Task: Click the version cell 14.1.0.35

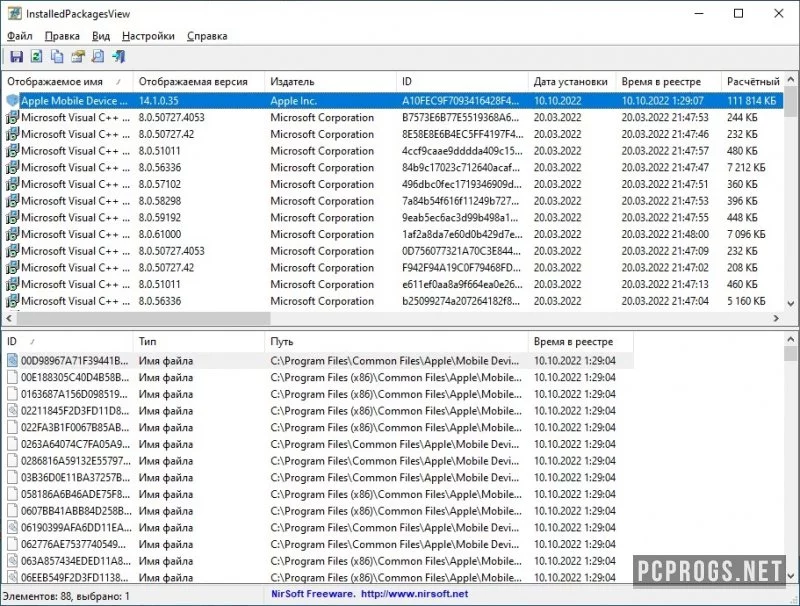Action: (159, 101)
